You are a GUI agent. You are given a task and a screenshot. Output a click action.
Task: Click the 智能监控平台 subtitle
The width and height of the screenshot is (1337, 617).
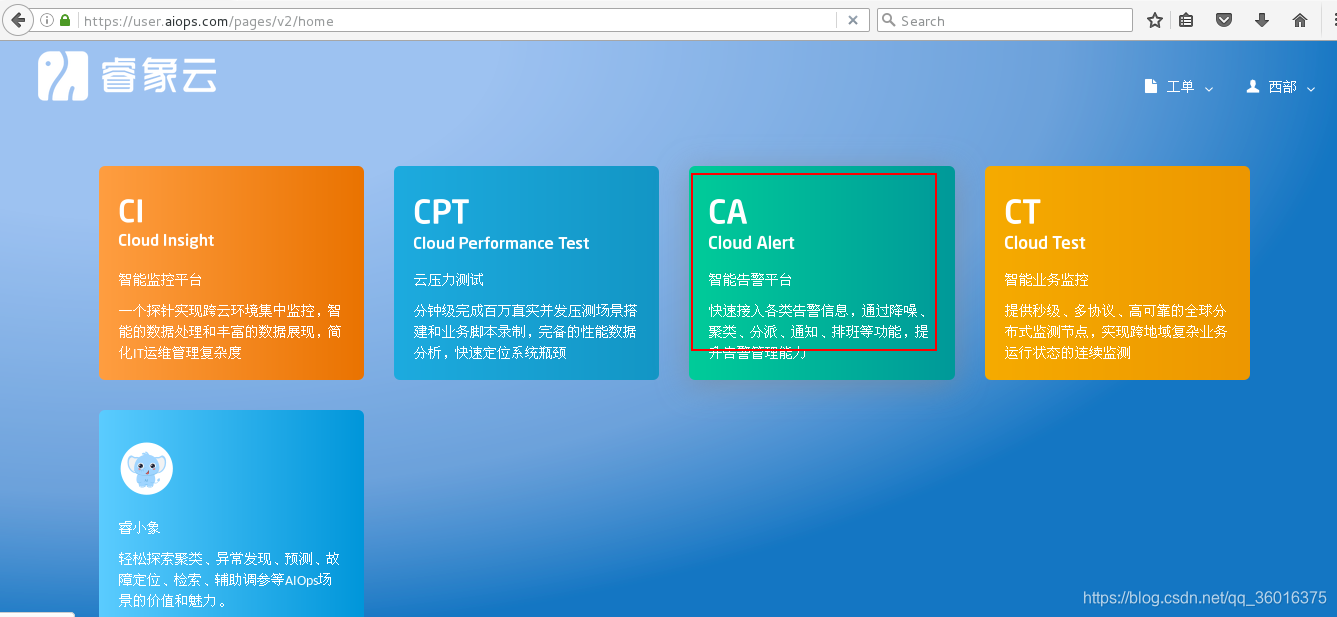click(160, 280)
